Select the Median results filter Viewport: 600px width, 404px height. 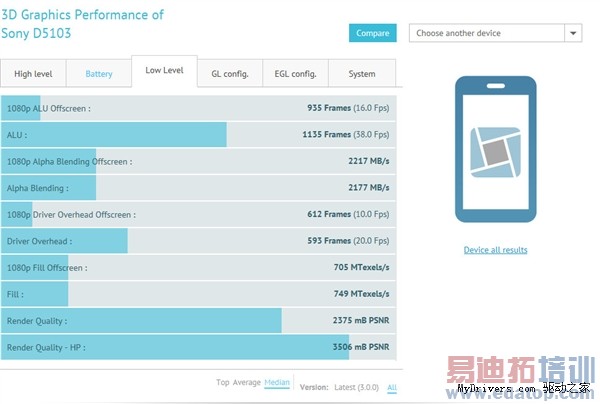pyautogui.click(x=277, y=382)
